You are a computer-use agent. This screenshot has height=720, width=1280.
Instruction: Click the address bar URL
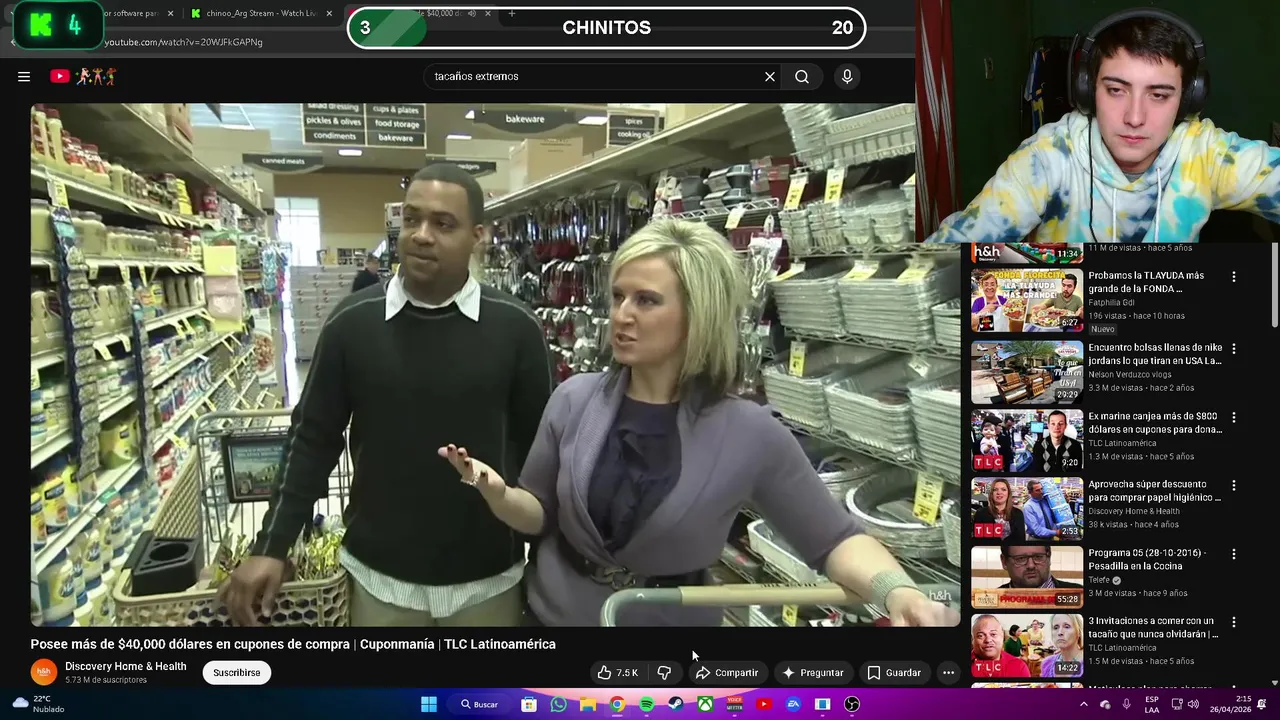184,42
